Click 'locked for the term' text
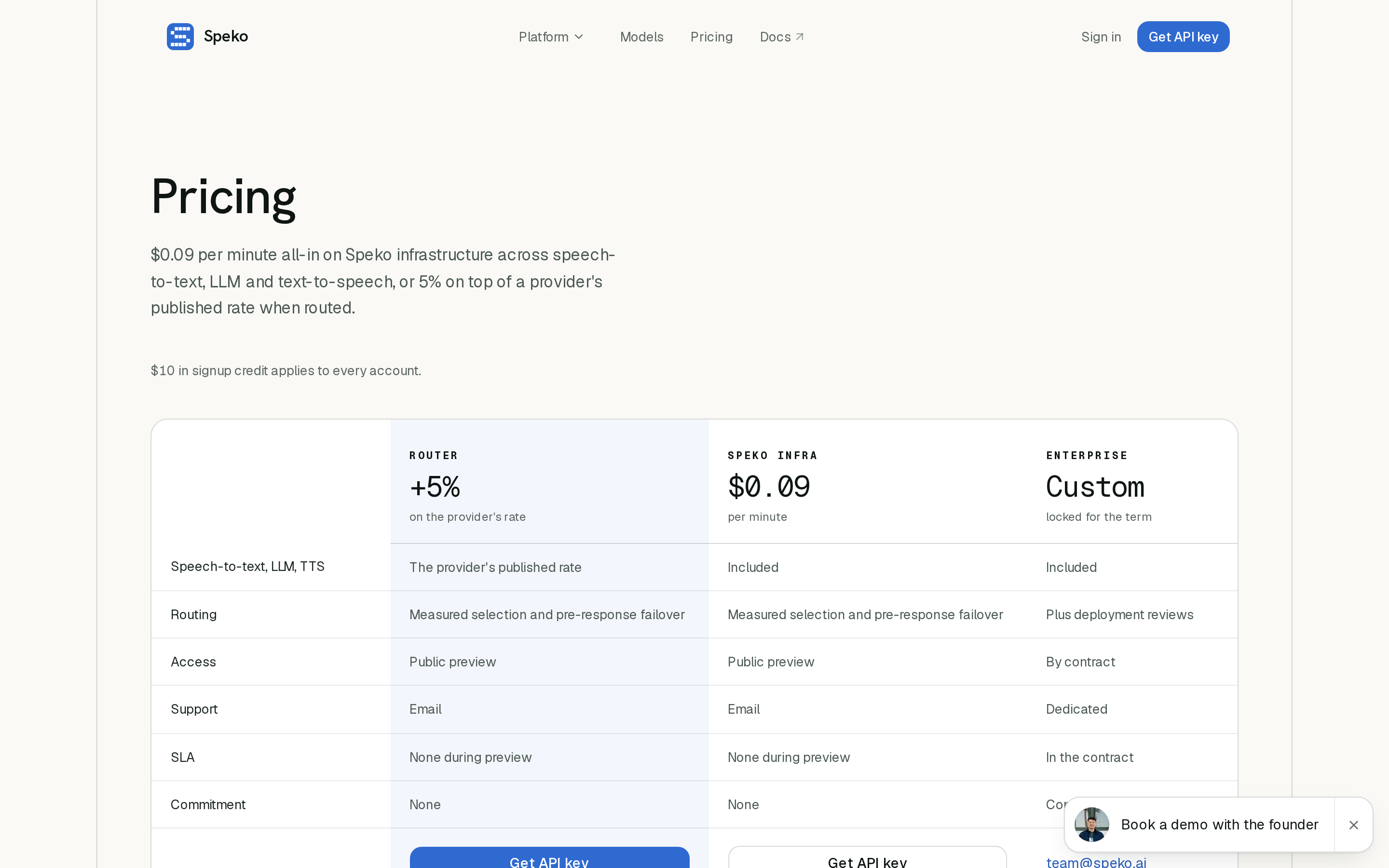This screenshot has width=1389, height=868. click(x=1099, y=516)
